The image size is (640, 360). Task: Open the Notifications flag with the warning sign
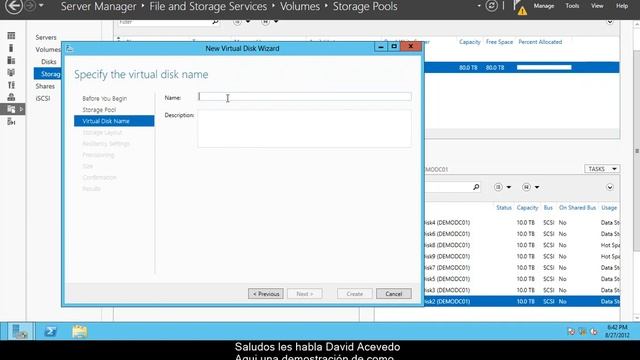click(520, 7)
